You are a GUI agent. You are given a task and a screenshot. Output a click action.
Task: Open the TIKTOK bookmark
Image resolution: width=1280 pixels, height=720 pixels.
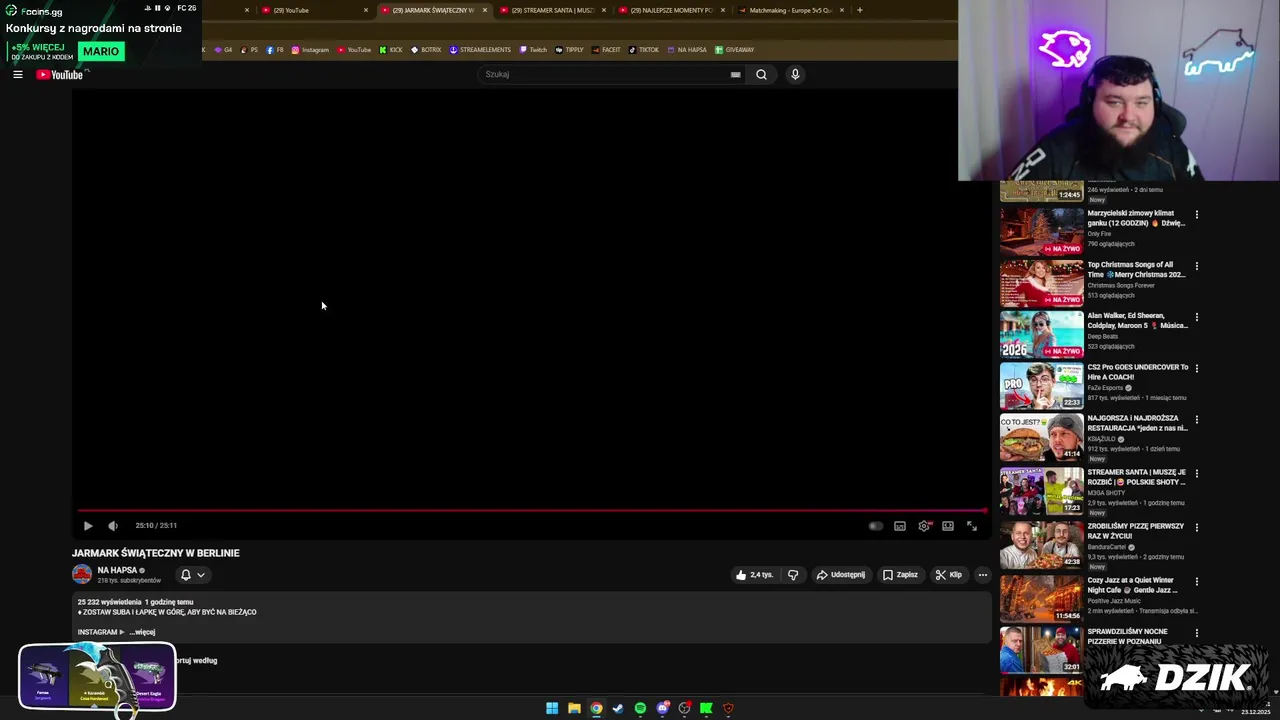pos(644,50)
